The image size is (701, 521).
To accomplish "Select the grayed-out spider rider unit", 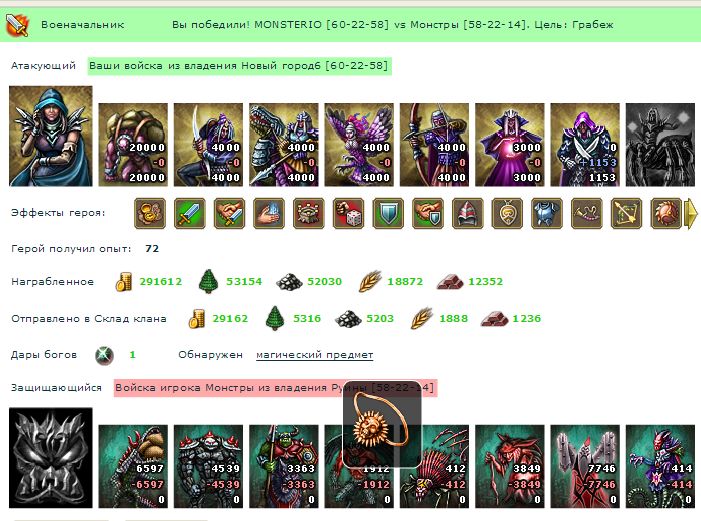I will (660, 144).
